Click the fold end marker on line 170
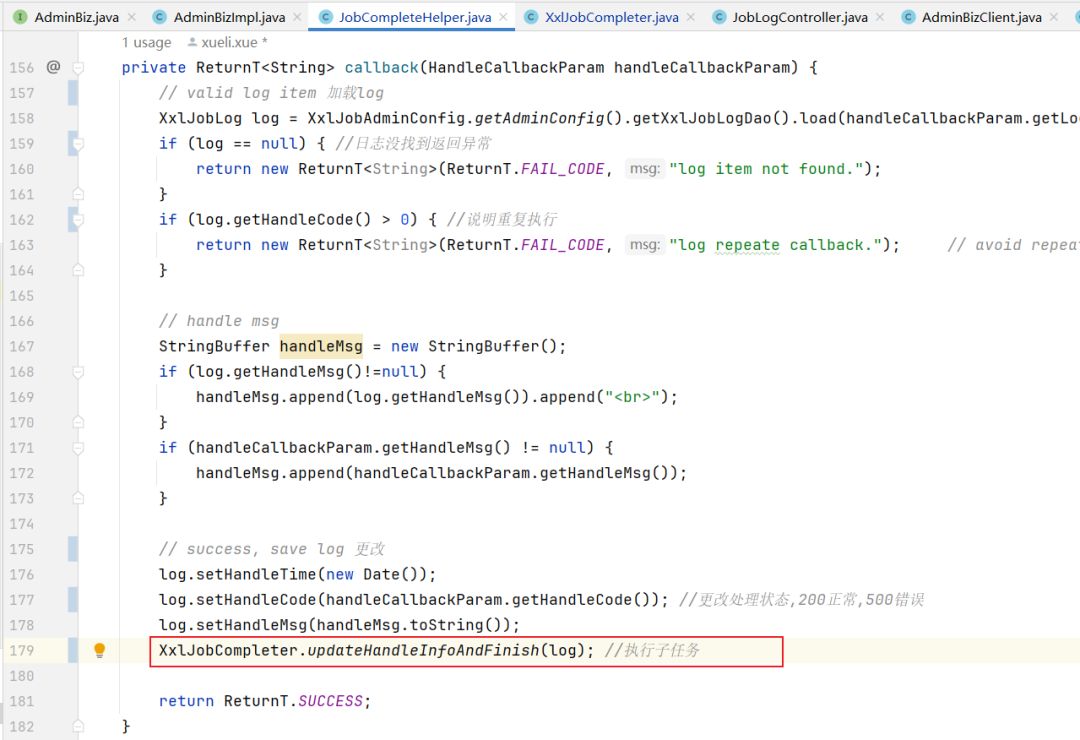The height and width of the screenshot is (740, 1080). coord(79,422)
